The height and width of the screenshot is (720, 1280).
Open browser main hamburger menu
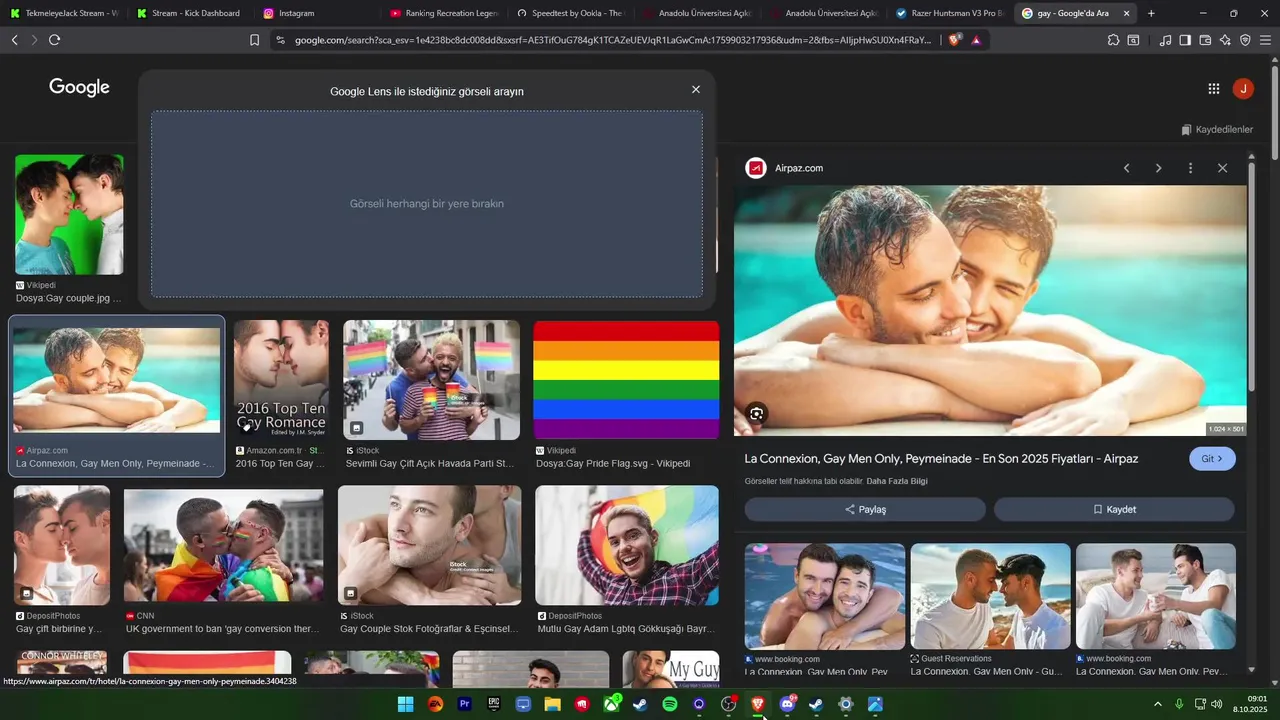[x=1266, y=40]
